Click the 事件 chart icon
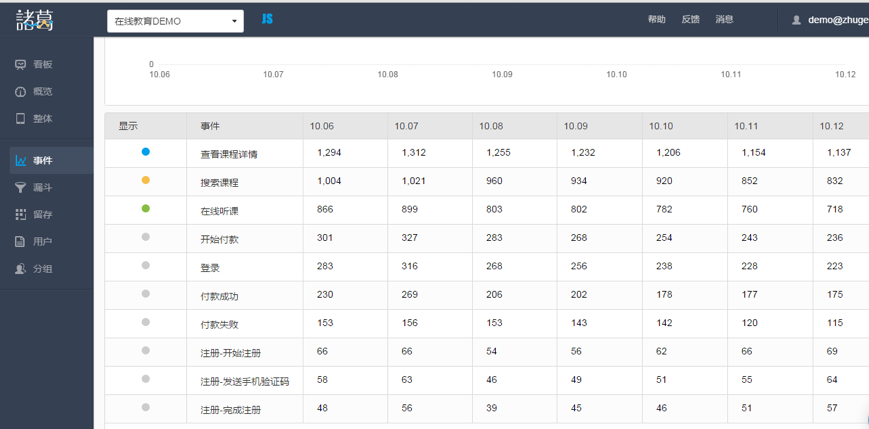 21,161
